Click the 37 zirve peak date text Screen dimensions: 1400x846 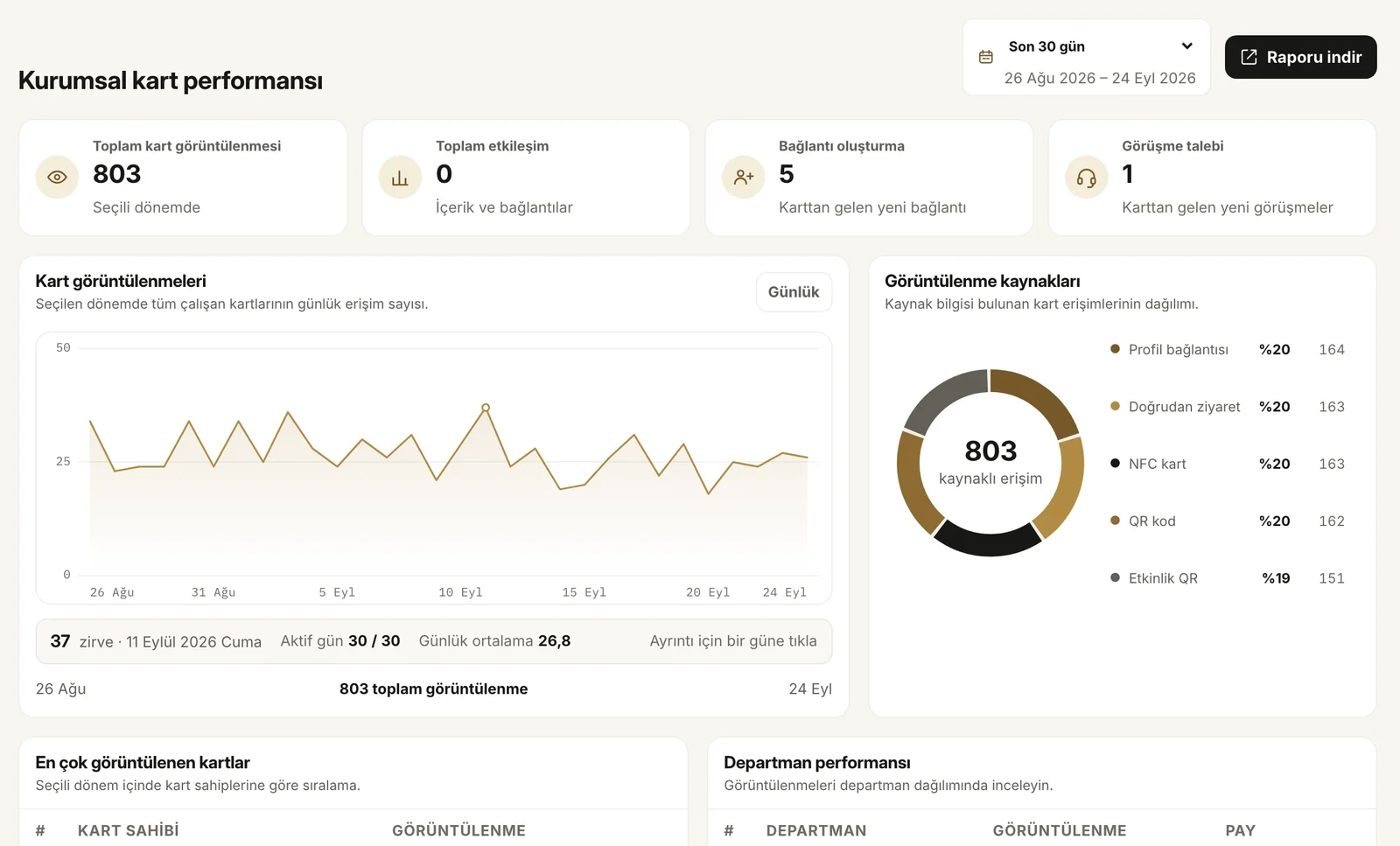click(x=156, y=641)
